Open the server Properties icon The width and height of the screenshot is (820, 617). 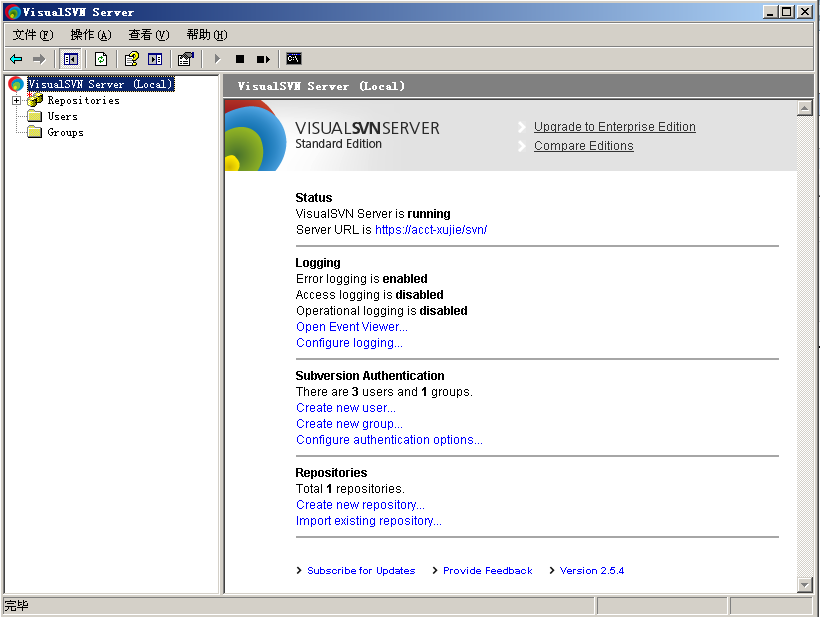[x=186, y=59]
